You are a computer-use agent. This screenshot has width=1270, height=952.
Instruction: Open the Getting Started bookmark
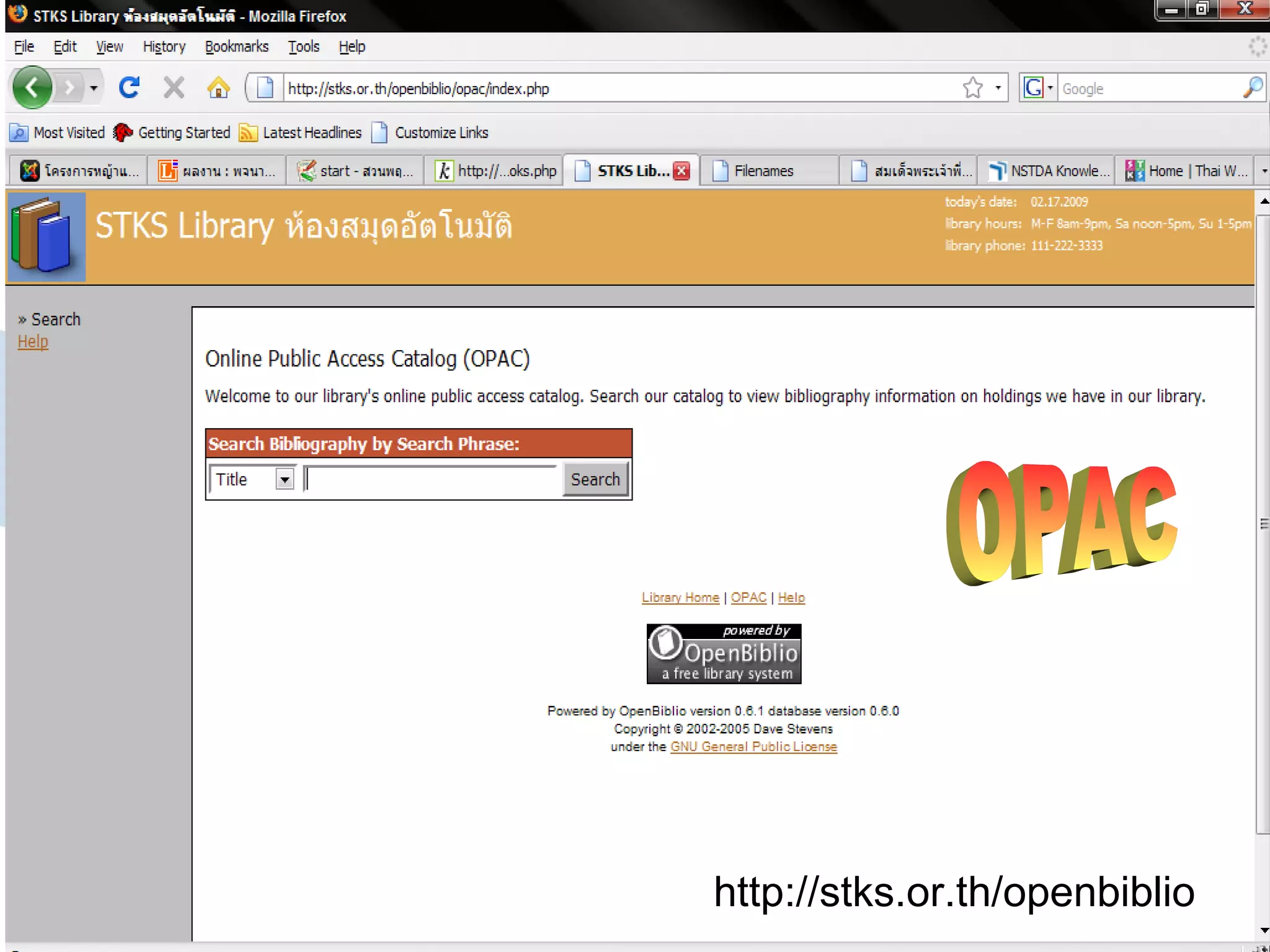[x=172, y=133]
